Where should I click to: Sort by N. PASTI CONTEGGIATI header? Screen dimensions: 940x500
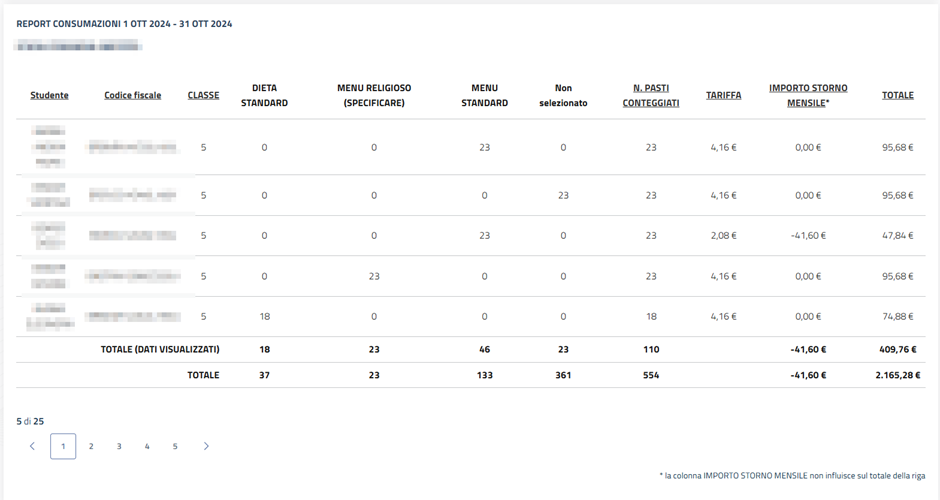pos(650,95)
